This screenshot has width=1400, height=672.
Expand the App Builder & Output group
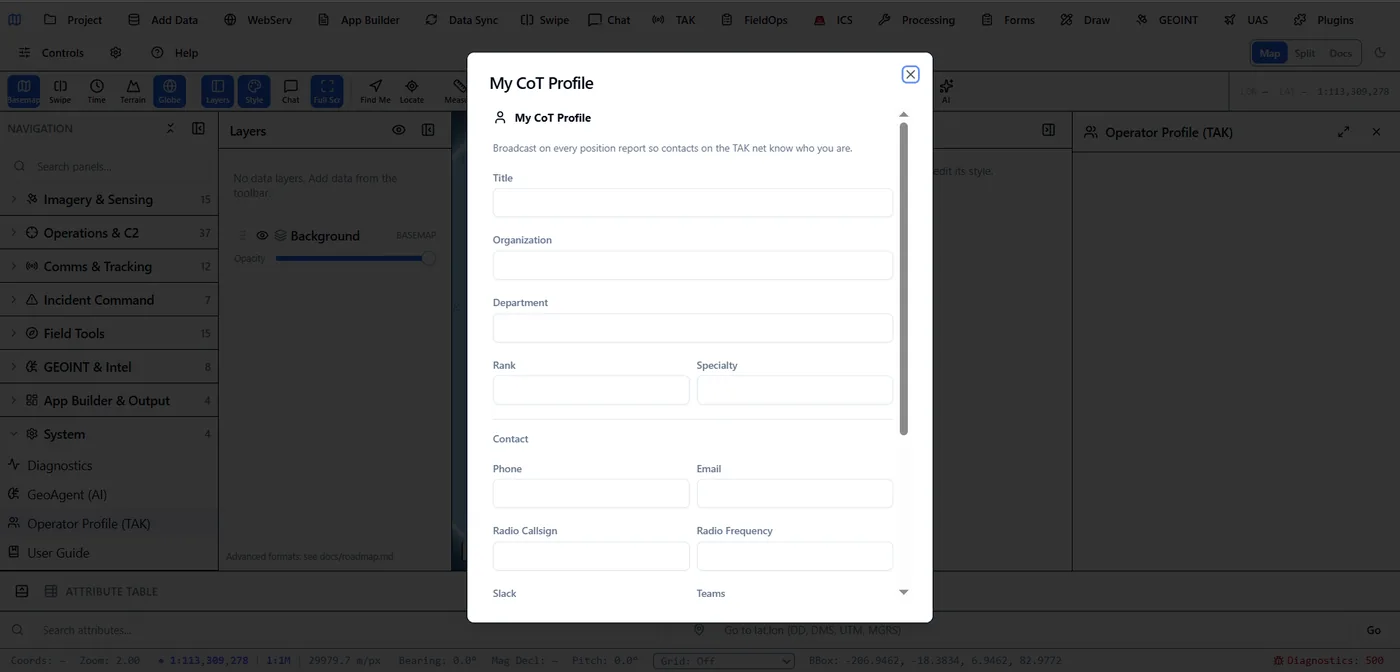109,401
